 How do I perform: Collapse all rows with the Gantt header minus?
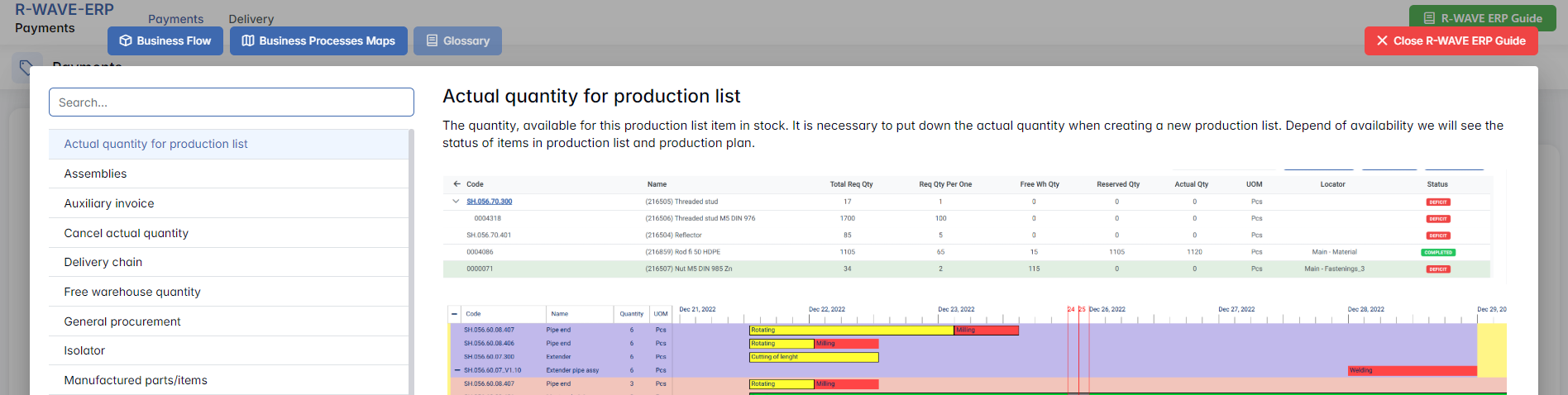point(454,314)
